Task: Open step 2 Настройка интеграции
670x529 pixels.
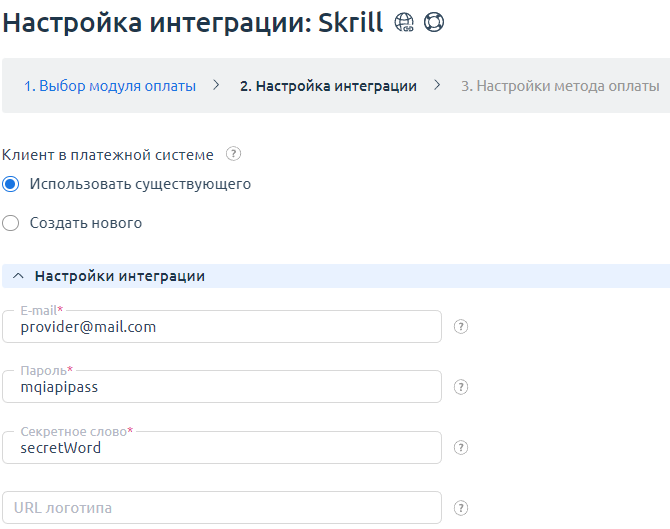Action: click(328, 86)
